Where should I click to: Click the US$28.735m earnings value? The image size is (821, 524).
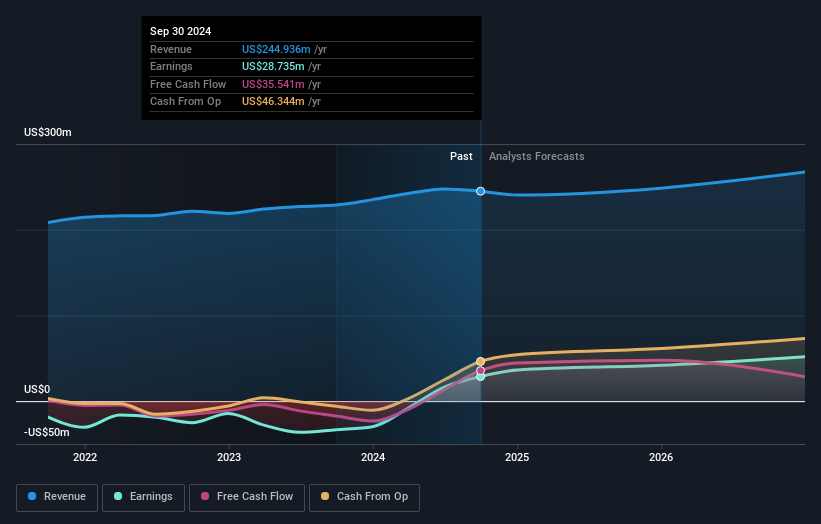pos(273,66)
